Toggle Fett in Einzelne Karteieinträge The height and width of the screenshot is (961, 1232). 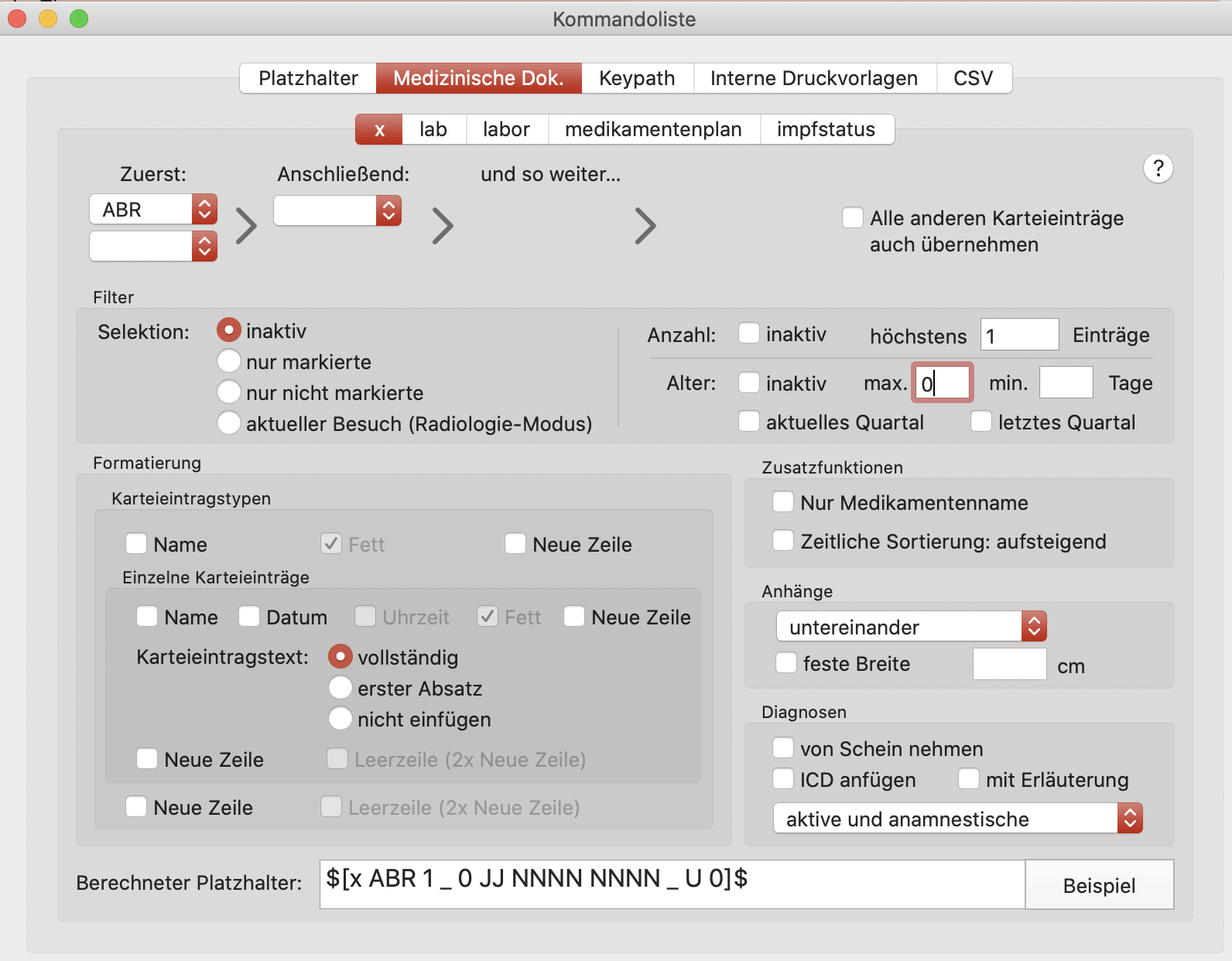pos(488,617)
